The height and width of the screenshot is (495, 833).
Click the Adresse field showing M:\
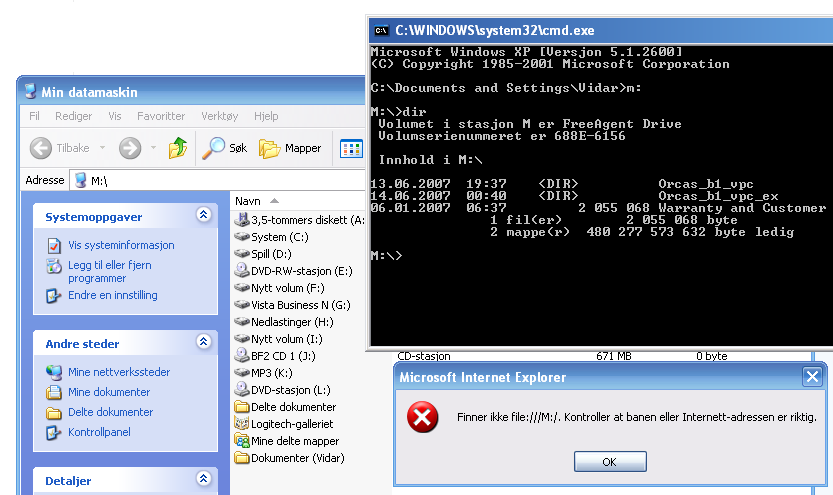[218, 181]
